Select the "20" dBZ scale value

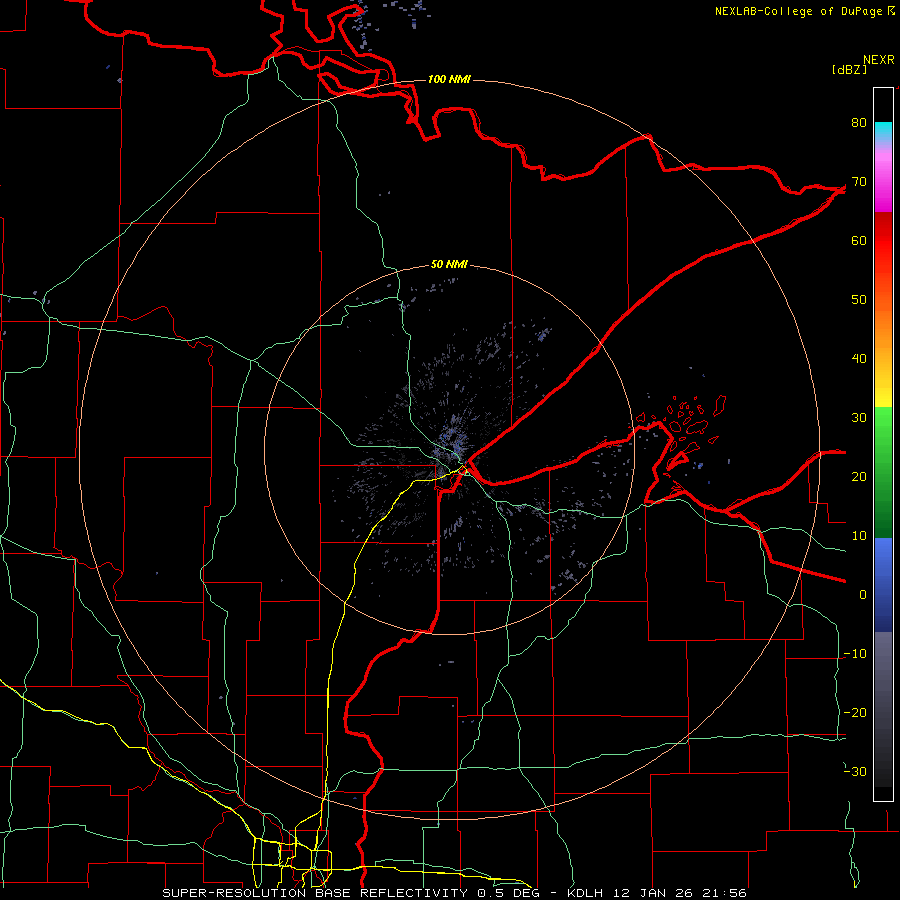coord(859,477)
